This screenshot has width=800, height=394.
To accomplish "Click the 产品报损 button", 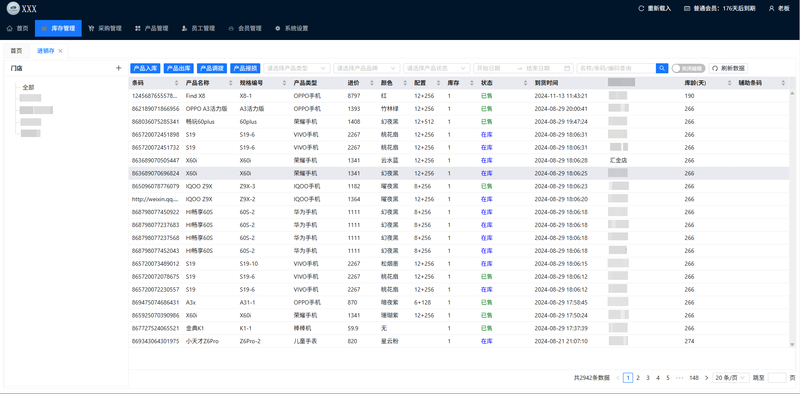I will click(x=245, y=68).
